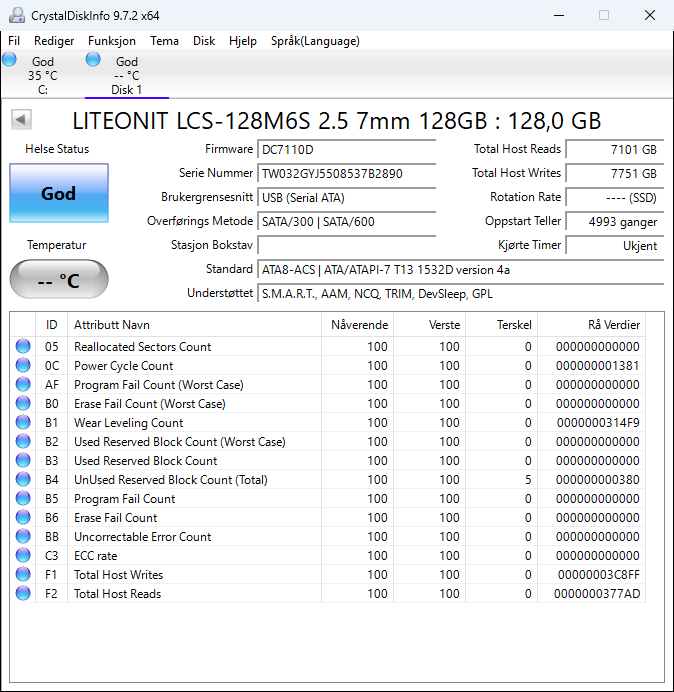674x692 pixels.
Task: Click status orb of Uncorrectable Error Count row
Action: pos(23,536)
